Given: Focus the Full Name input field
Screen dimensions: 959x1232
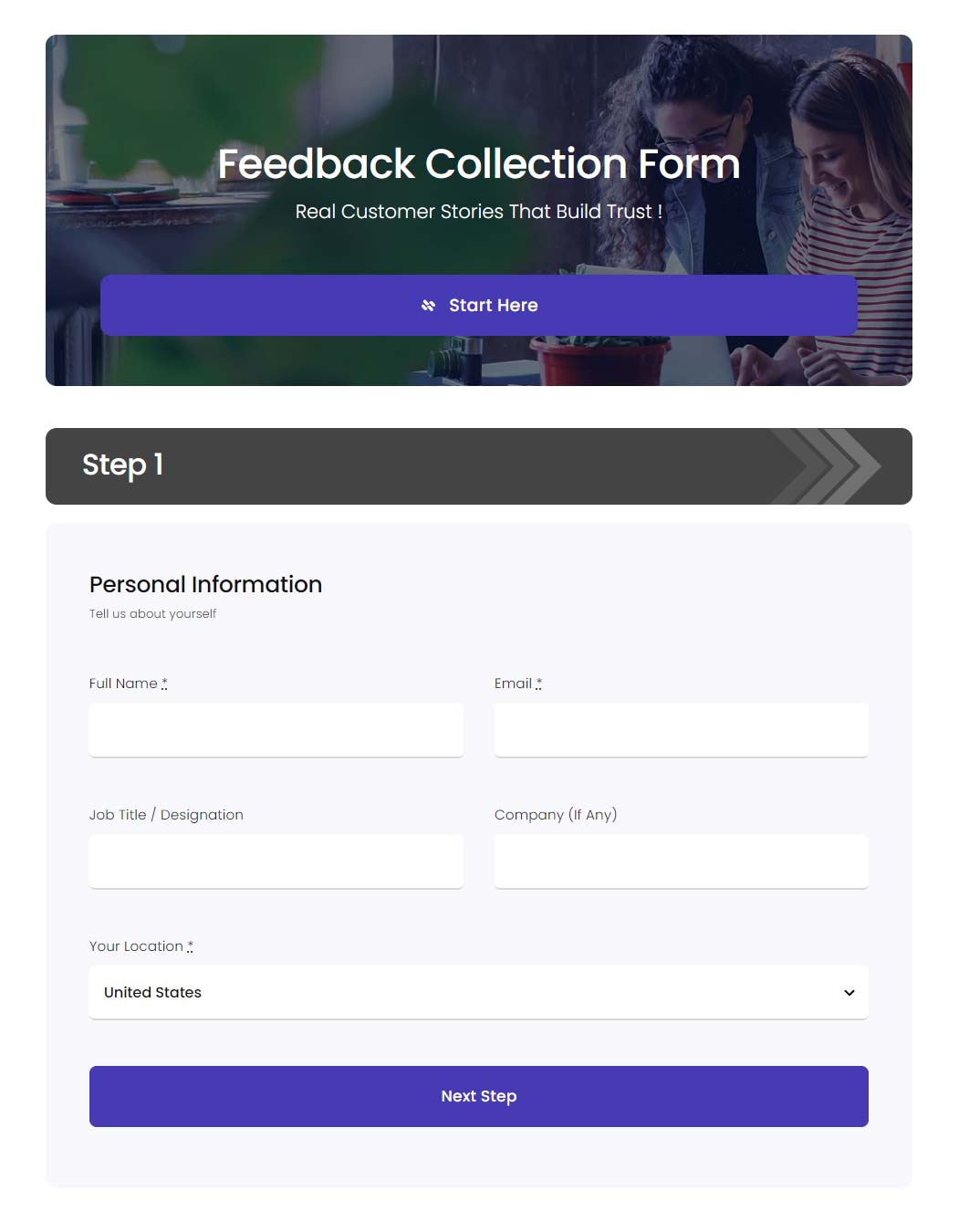Looking at the screenshot, I should click(x=276, y=730).
